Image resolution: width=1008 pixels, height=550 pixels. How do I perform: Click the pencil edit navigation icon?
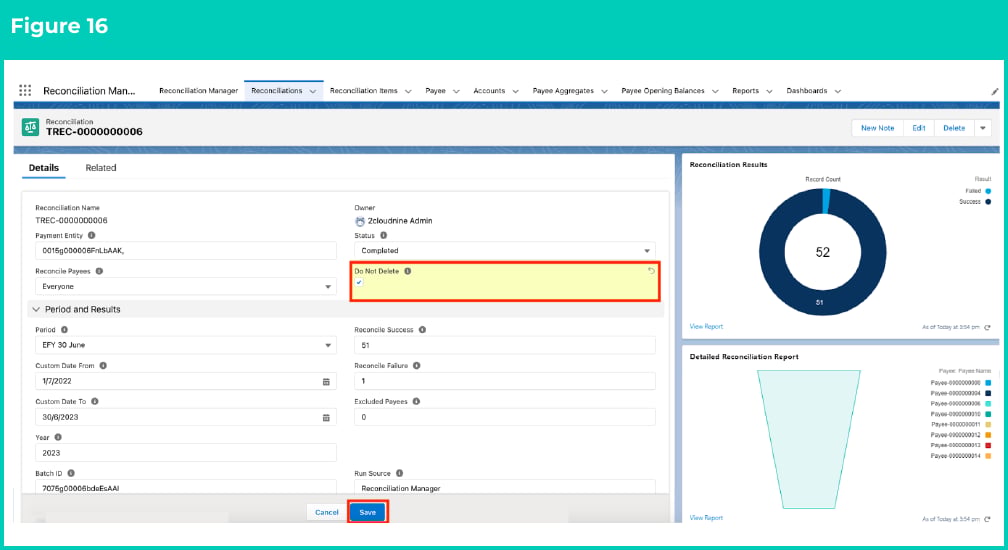click(x=994, y=91)
